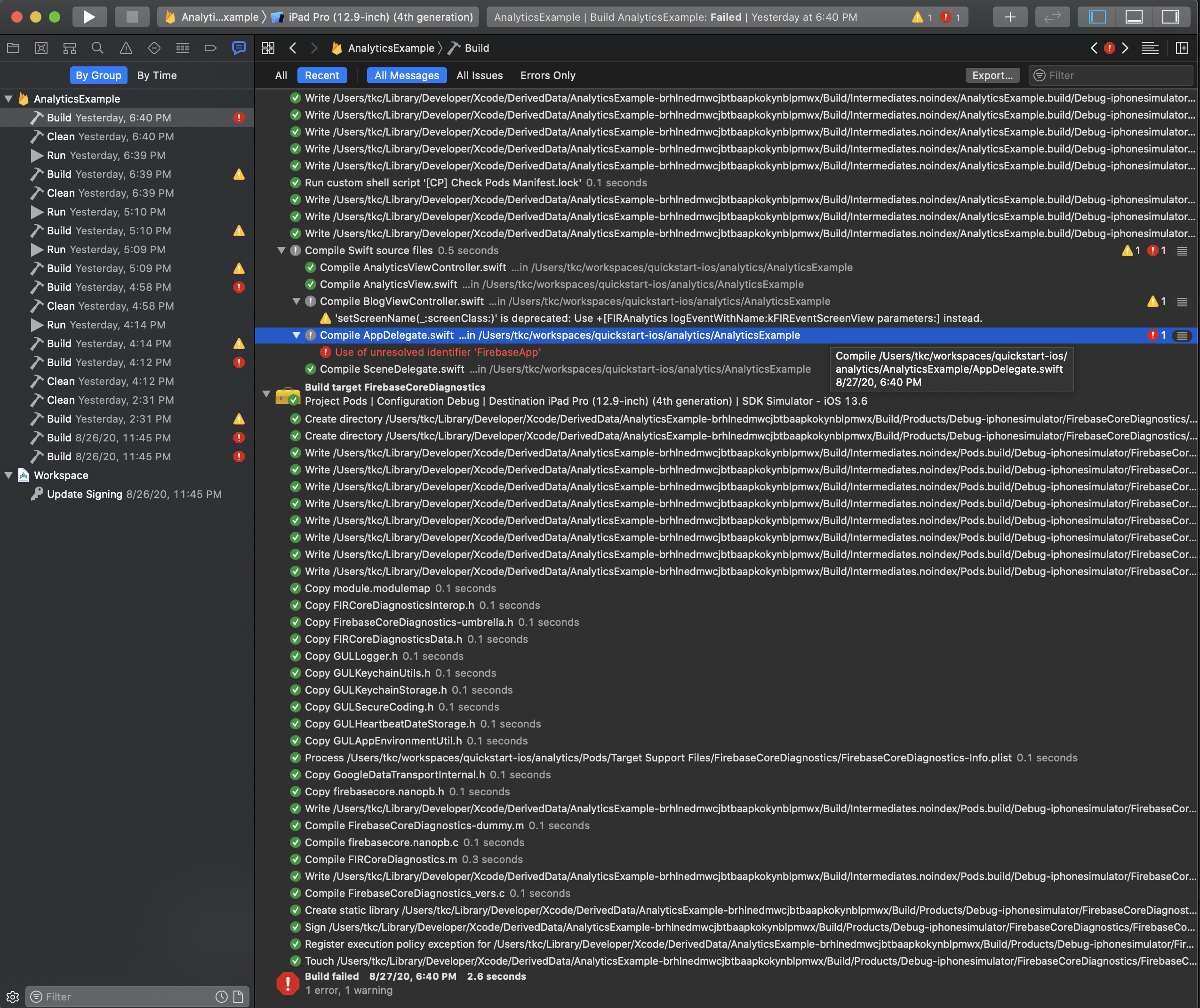The height and width of the screenshot is (1008, 1200).
Task: Select the By Group tab
Action: [98, 75]
